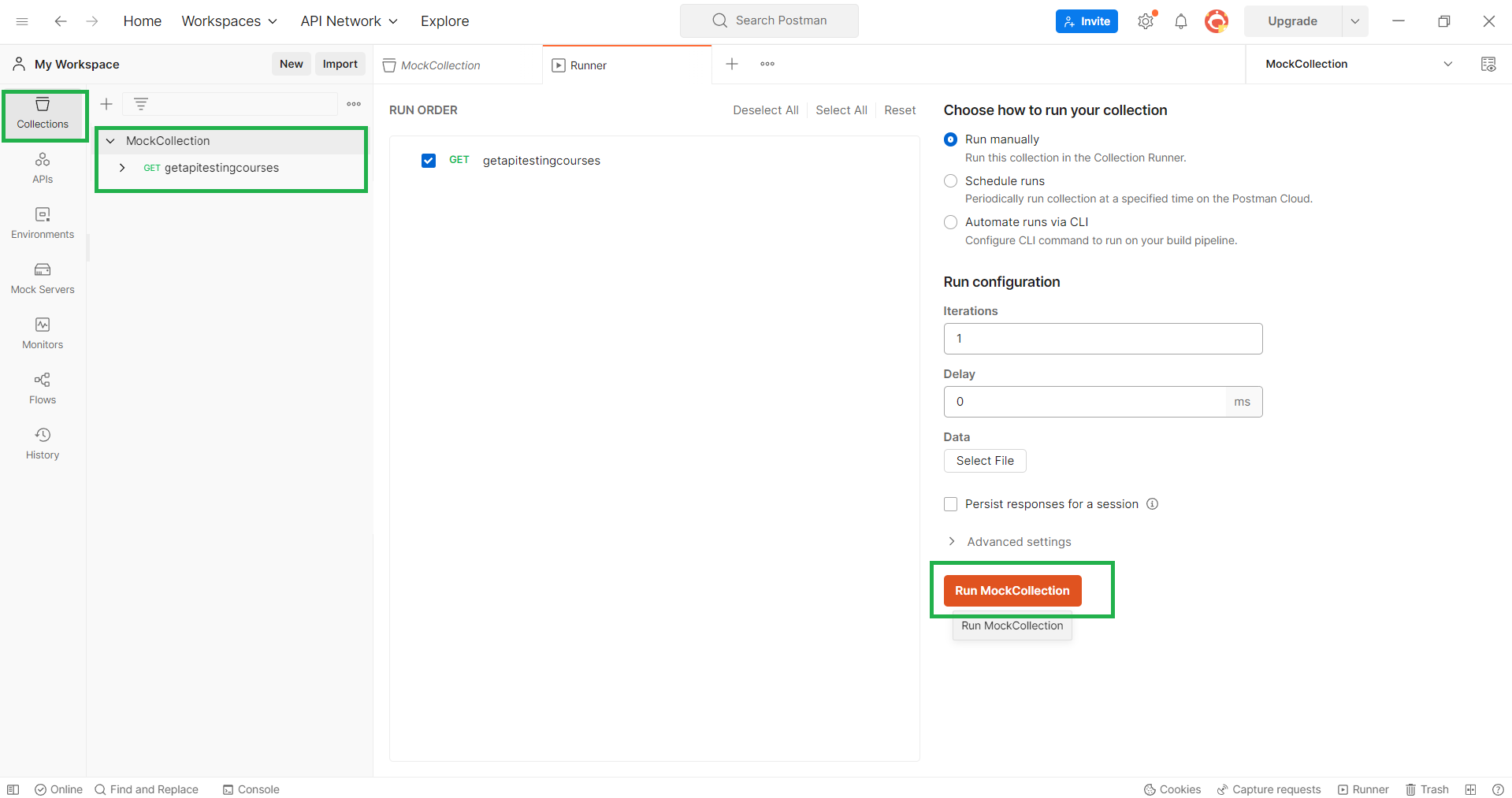Open the Explore page
Screen dimensions: 1512x798
[444, 21]
